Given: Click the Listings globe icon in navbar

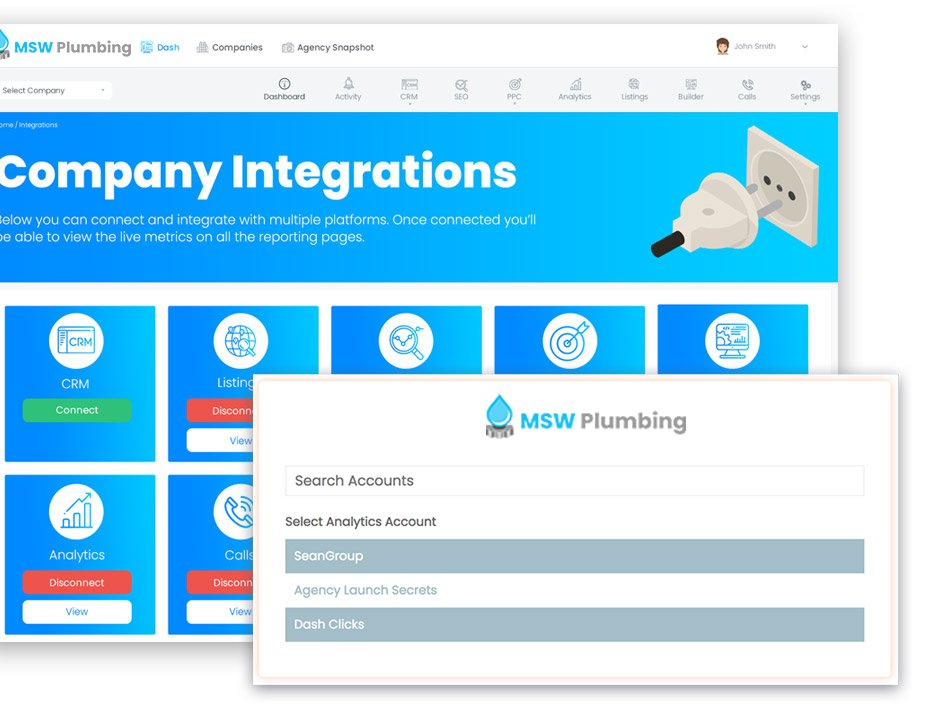Looking at the screenshot, I should (634, 85).
